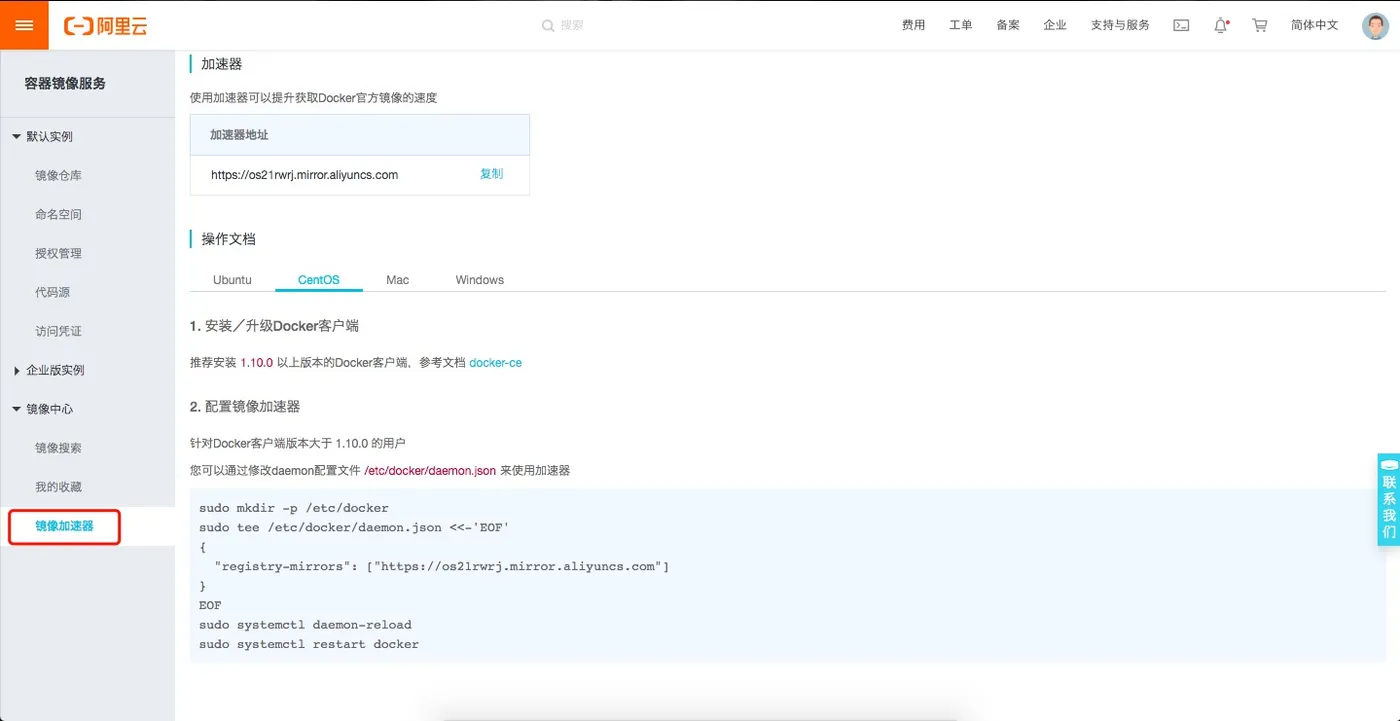Click the 操作文档 section heading
This screenshot has height=721, width=1400.
coord(228,240)
